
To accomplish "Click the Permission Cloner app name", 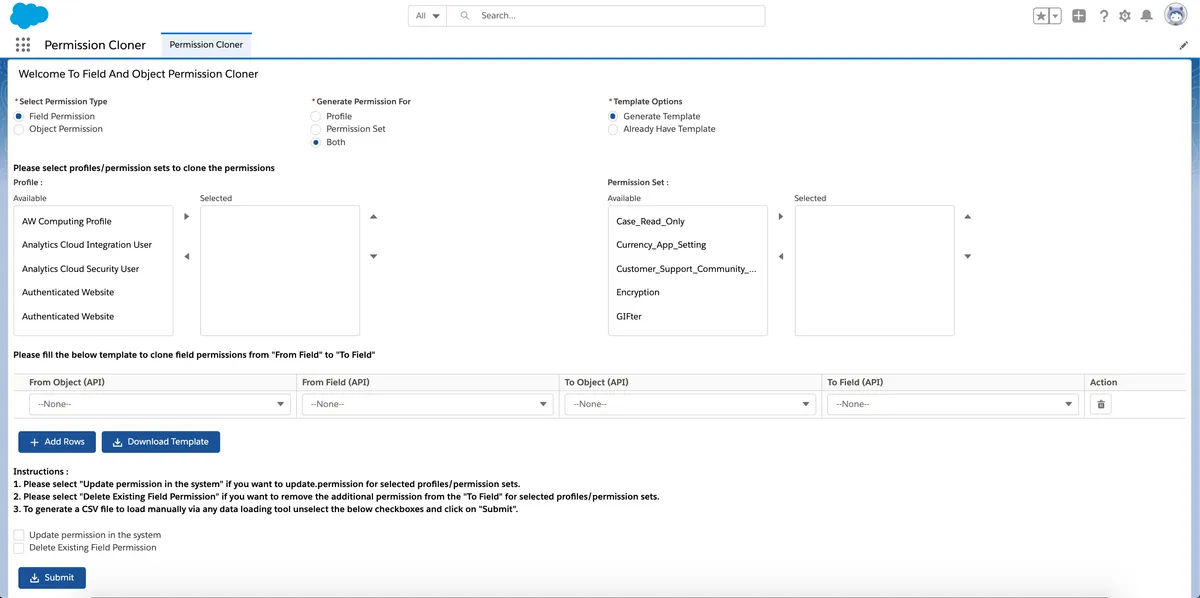I will pyautogui.click(x=95, y=45).
